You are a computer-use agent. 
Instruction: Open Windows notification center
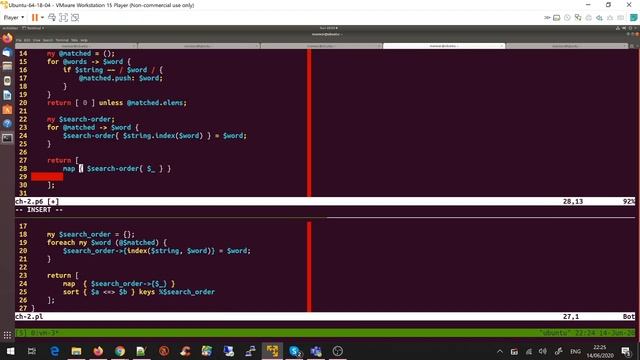626,351
